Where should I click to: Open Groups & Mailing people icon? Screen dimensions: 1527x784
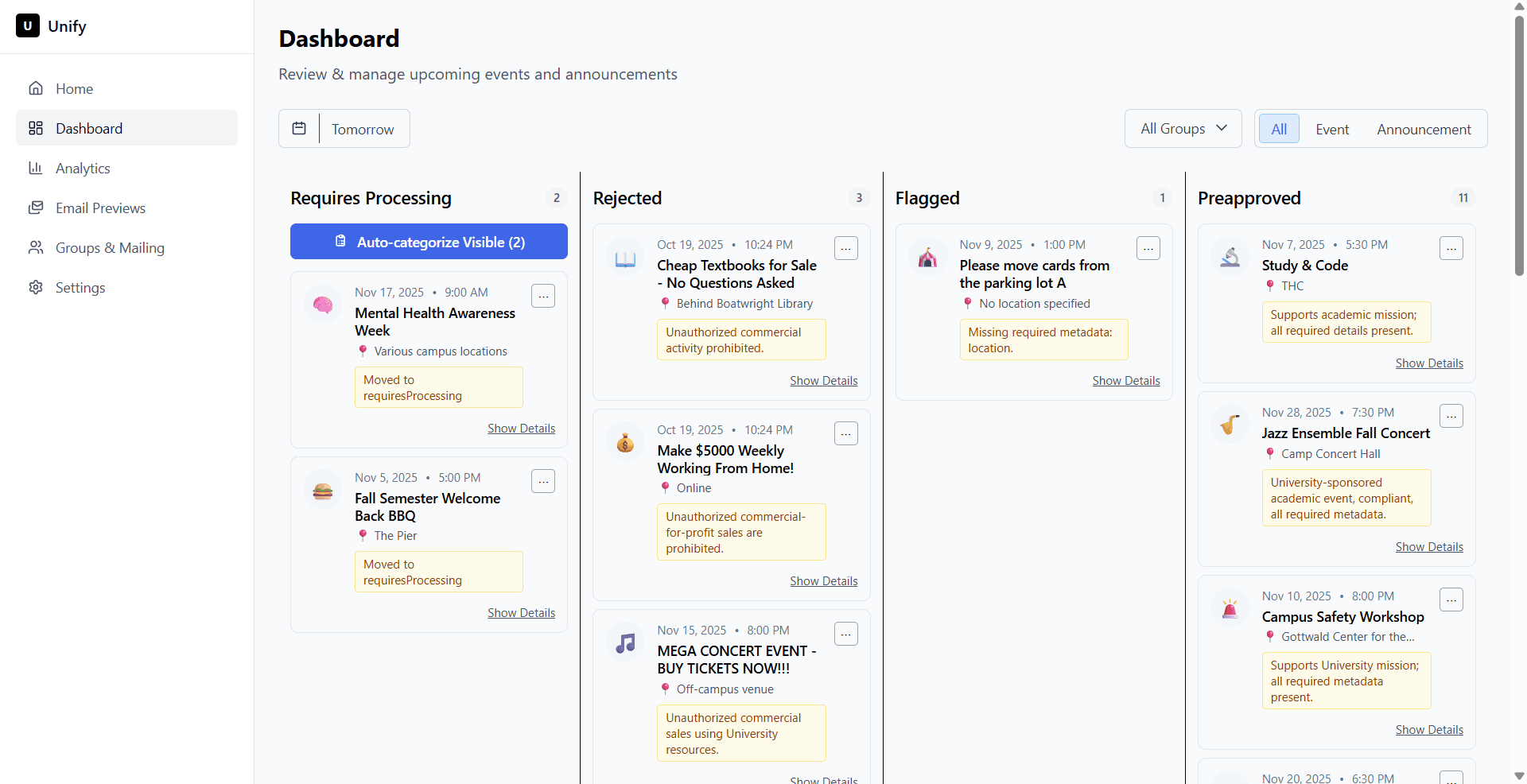point(36,247)
